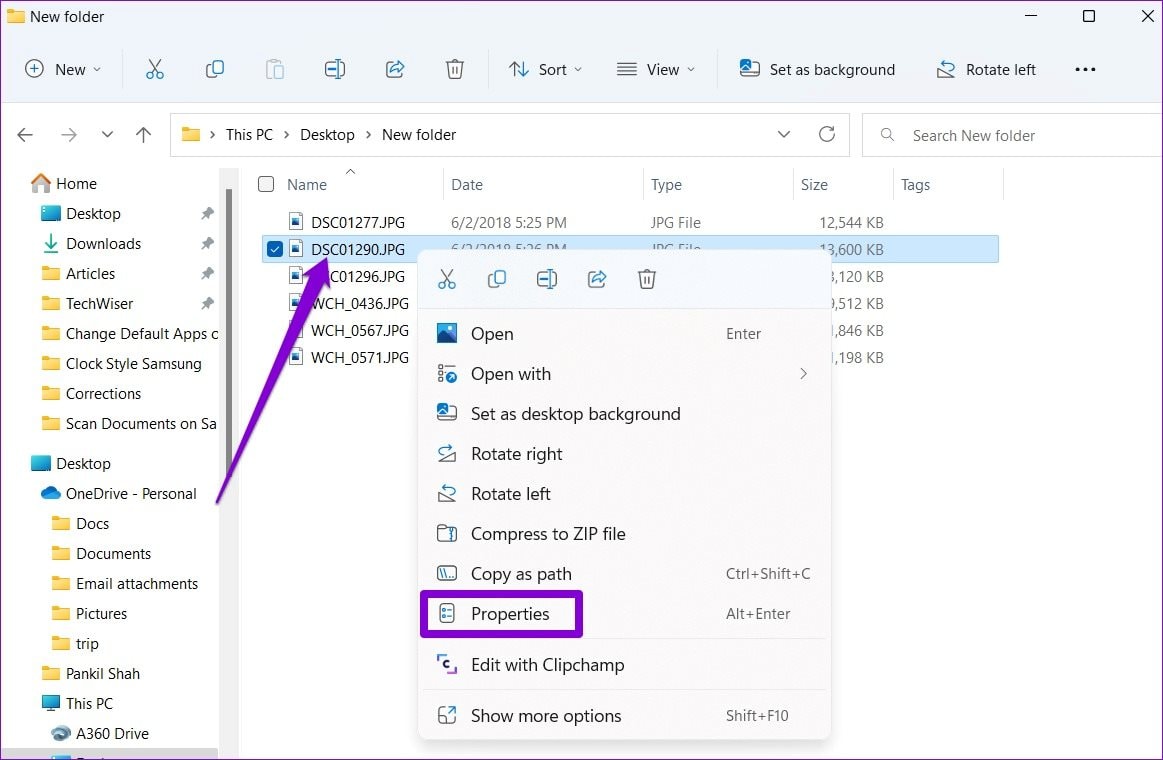Image resolution: width=1163 pixels, height=760 pixels.
Task: Open the Sort dropdown
Action: pyautogui.click(x=545, y=70)
